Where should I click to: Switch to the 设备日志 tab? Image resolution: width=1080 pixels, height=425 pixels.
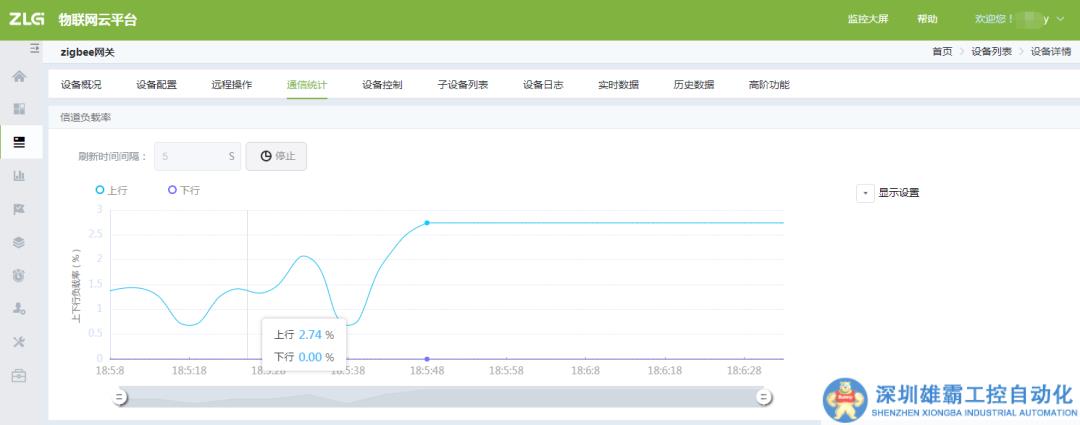543,85
